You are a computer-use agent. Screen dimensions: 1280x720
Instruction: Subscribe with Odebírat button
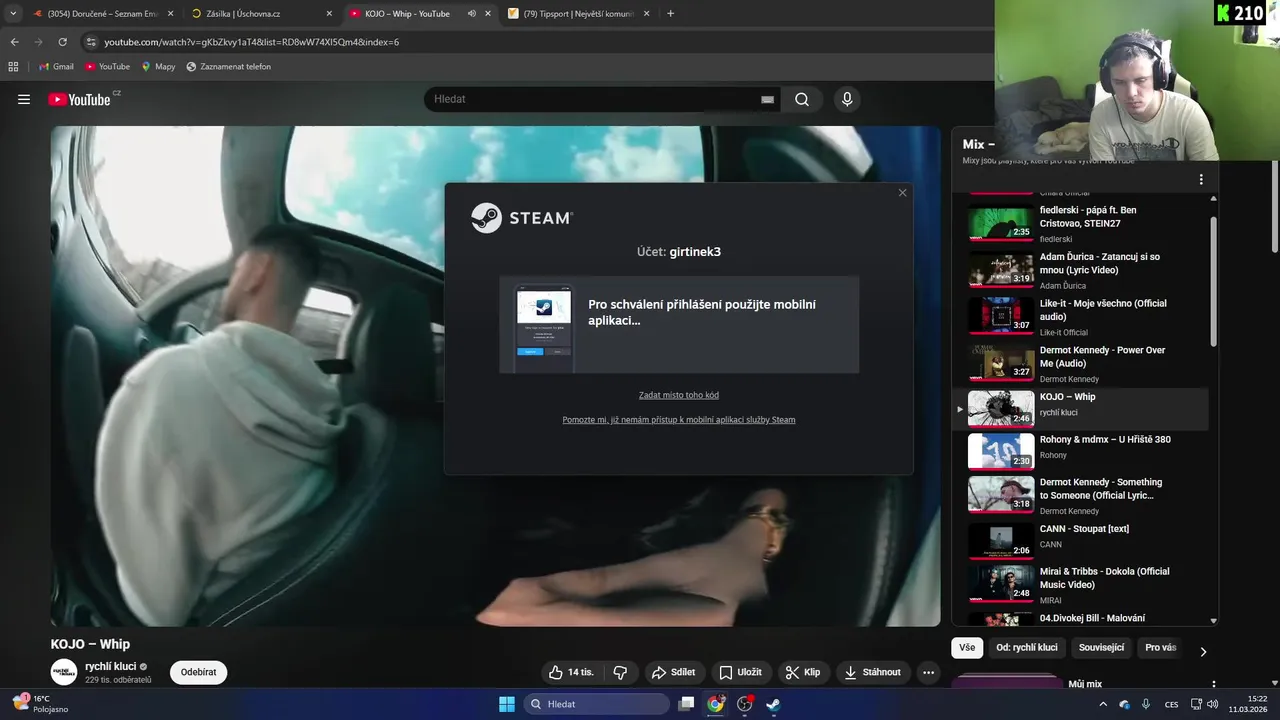(x=198, y=672)
